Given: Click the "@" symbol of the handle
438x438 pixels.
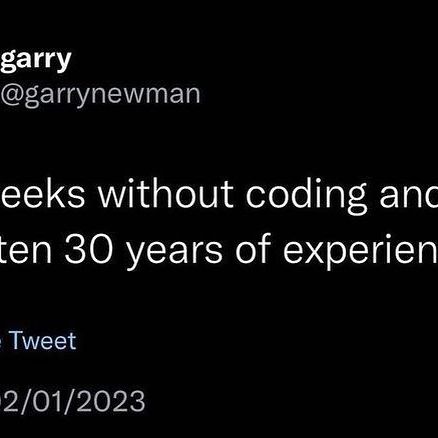Looking at the screenshot, I should pyautogui.click(x=11, y=95).
